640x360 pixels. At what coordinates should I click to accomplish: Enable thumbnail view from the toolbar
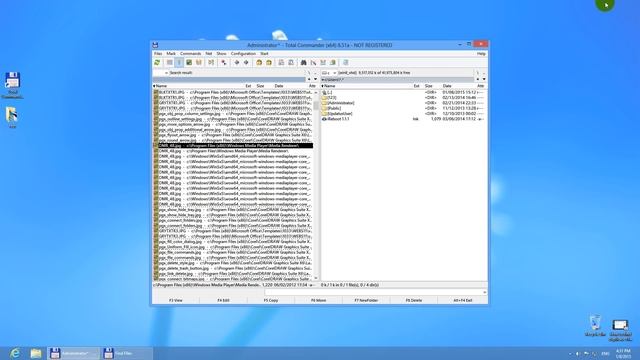[189, 62]
